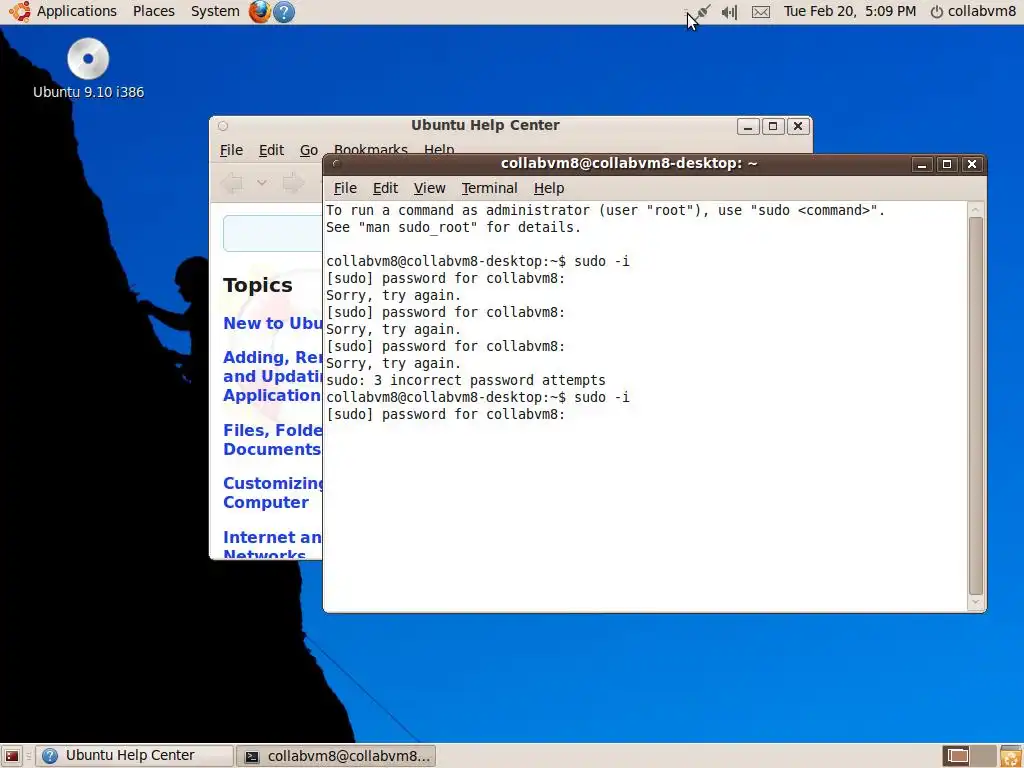Open the Terminal window's Edit menu

(385, 188)
